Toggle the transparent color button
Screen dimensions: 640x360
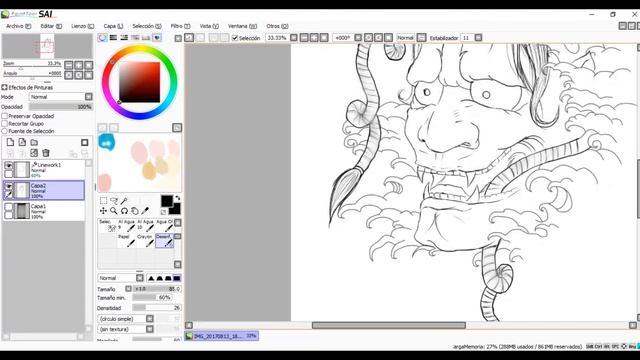point(163,212)
